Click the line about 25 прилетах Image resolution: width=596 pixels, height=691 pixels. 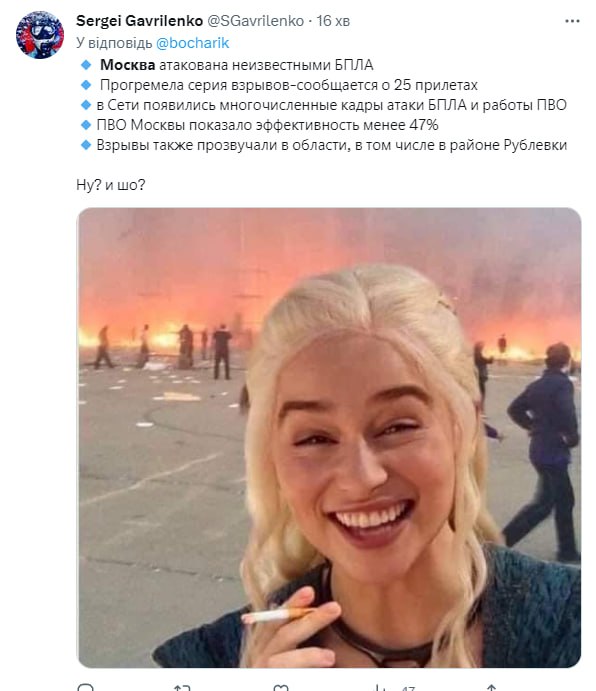[289, 85]
